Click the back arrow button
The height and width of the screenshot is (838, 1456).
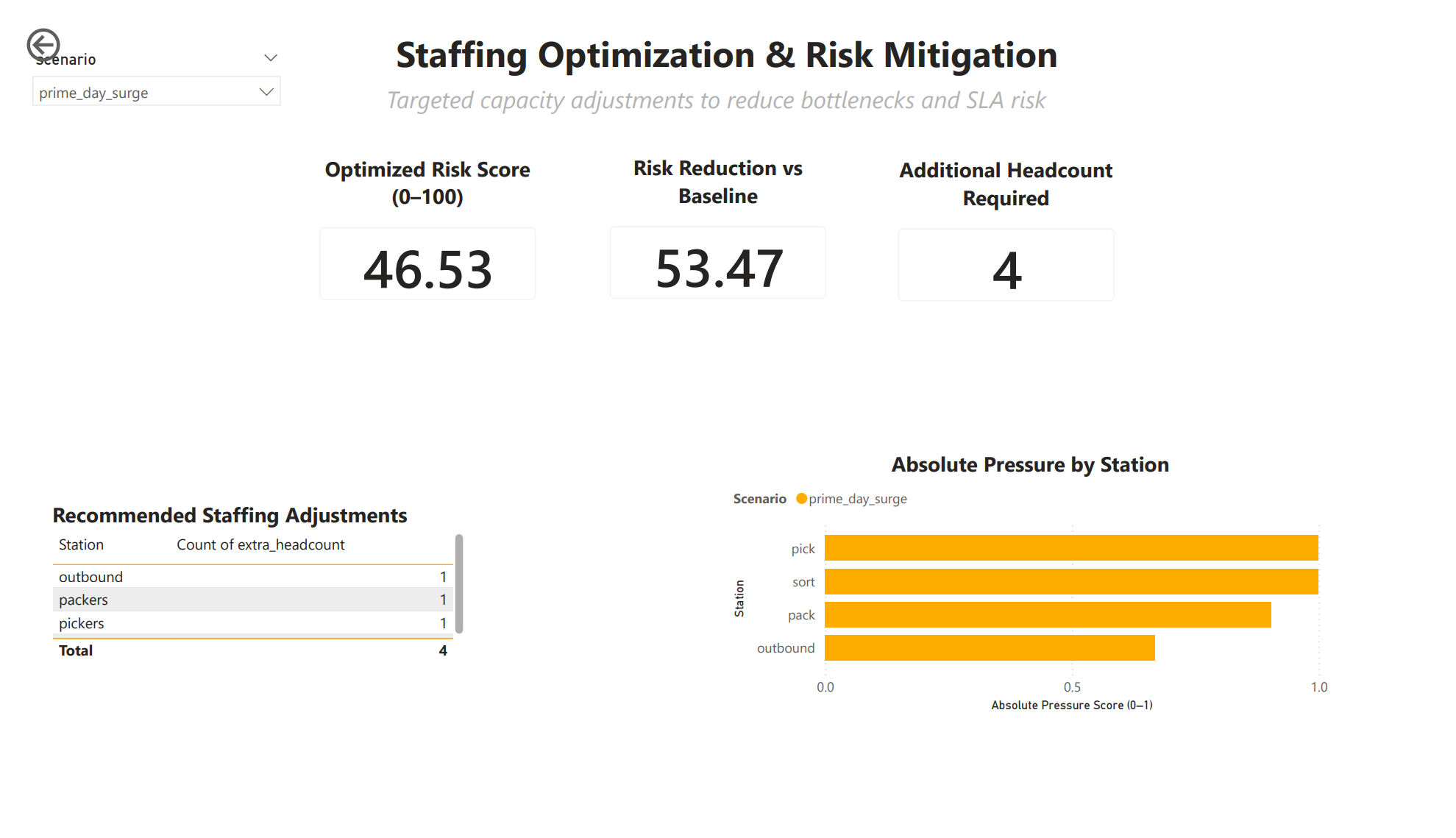43,45
